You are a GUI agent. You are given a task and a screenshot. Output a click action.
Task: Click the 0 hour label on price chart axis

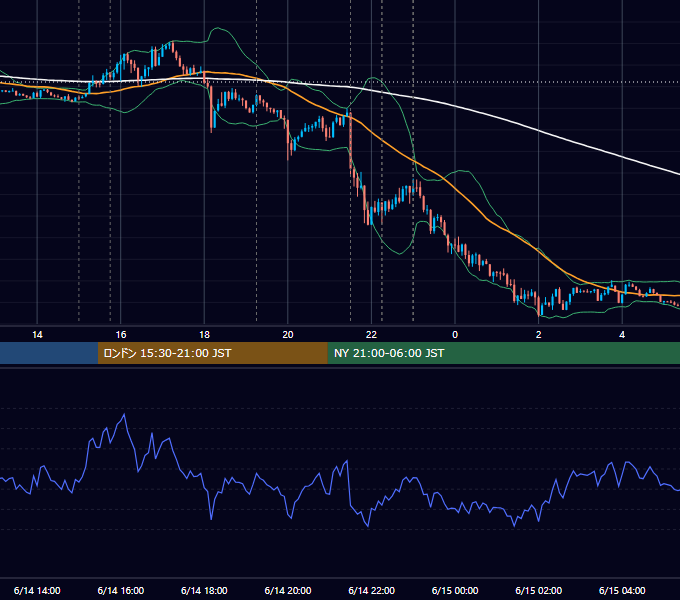click(x=455, y=335)
